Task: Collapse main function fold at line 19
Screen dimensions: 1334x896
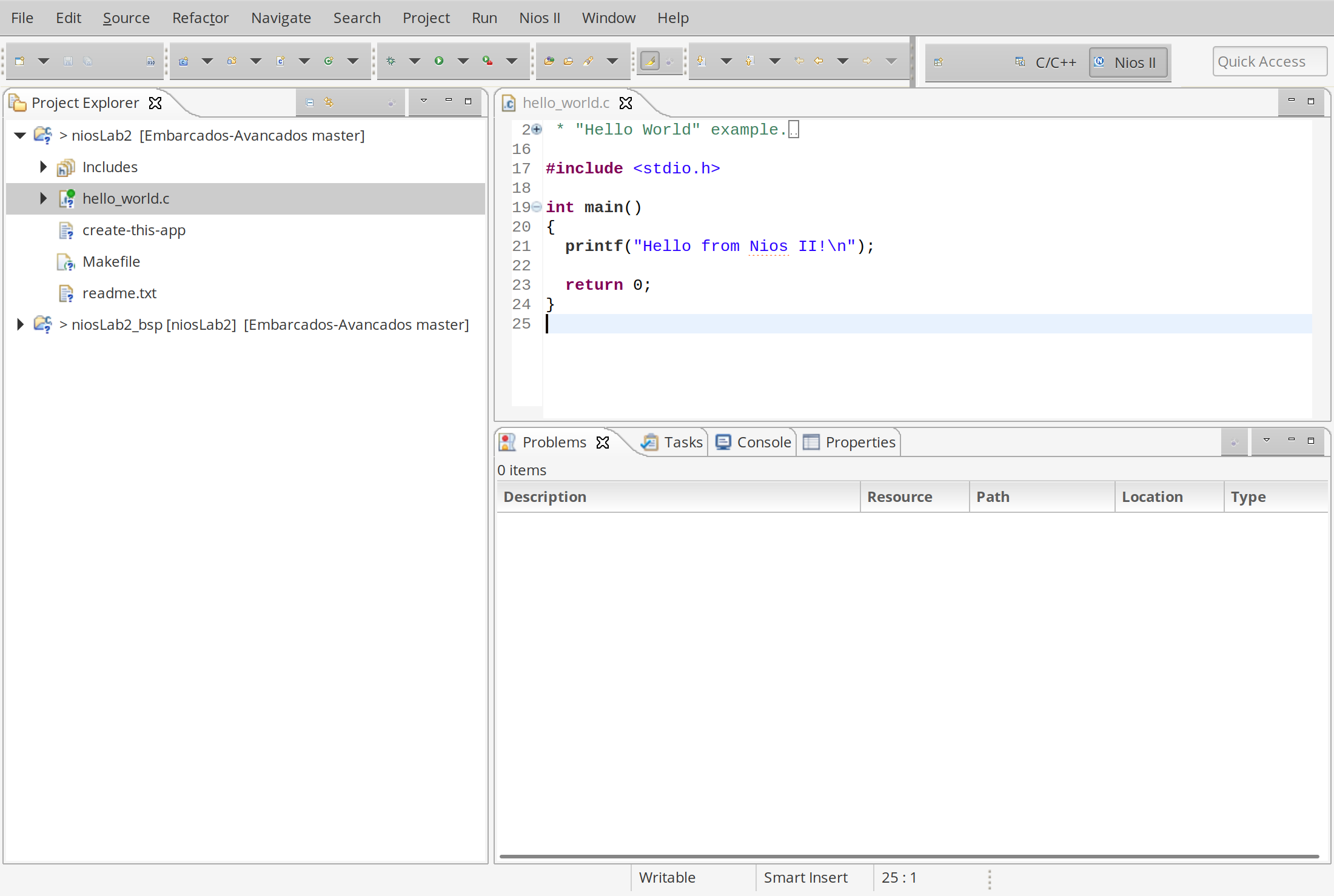Action: pos(537,207)
